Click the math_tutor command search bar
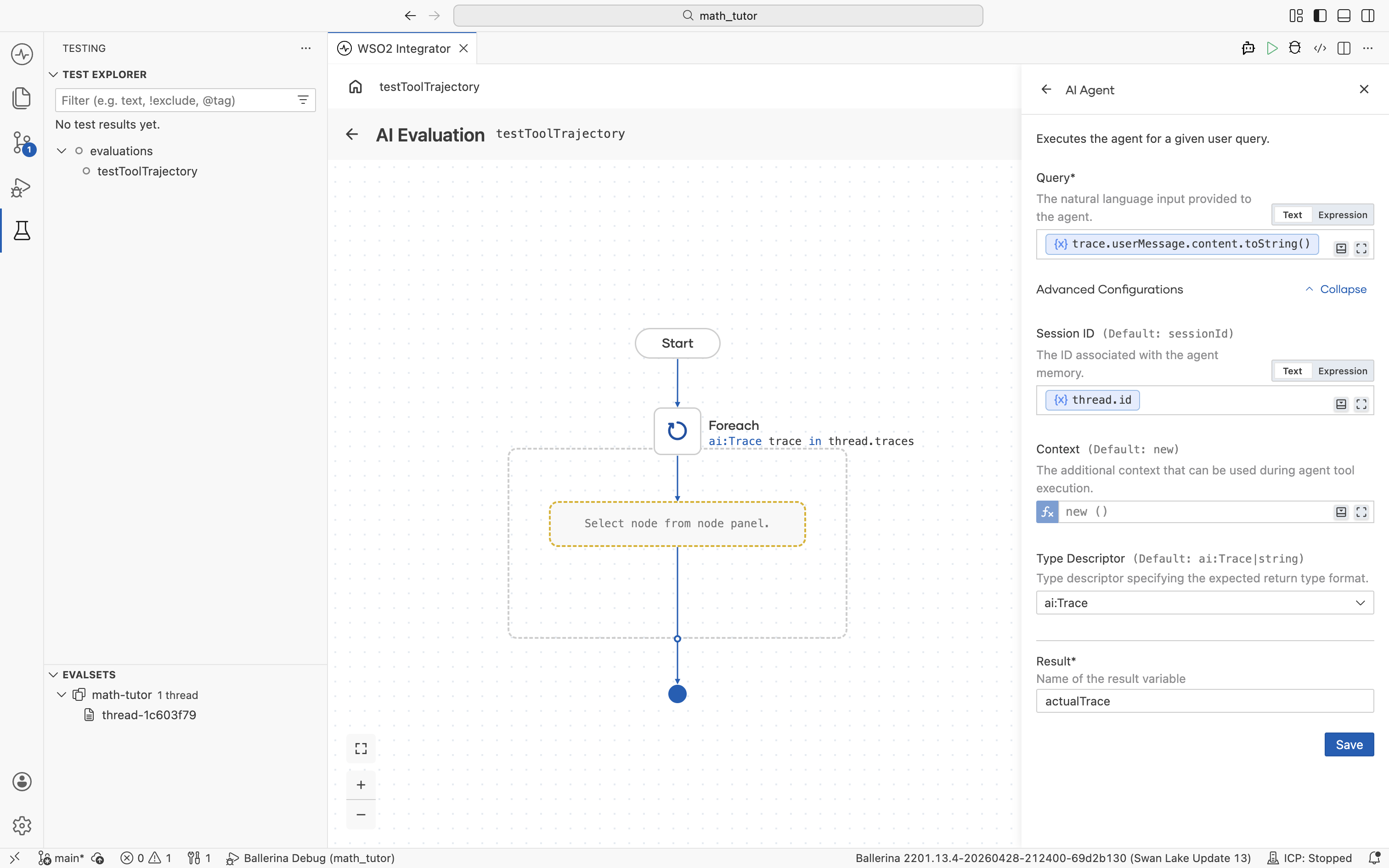Image resolution: width=1389 pixels, height=868 pixels. (718, 16)
